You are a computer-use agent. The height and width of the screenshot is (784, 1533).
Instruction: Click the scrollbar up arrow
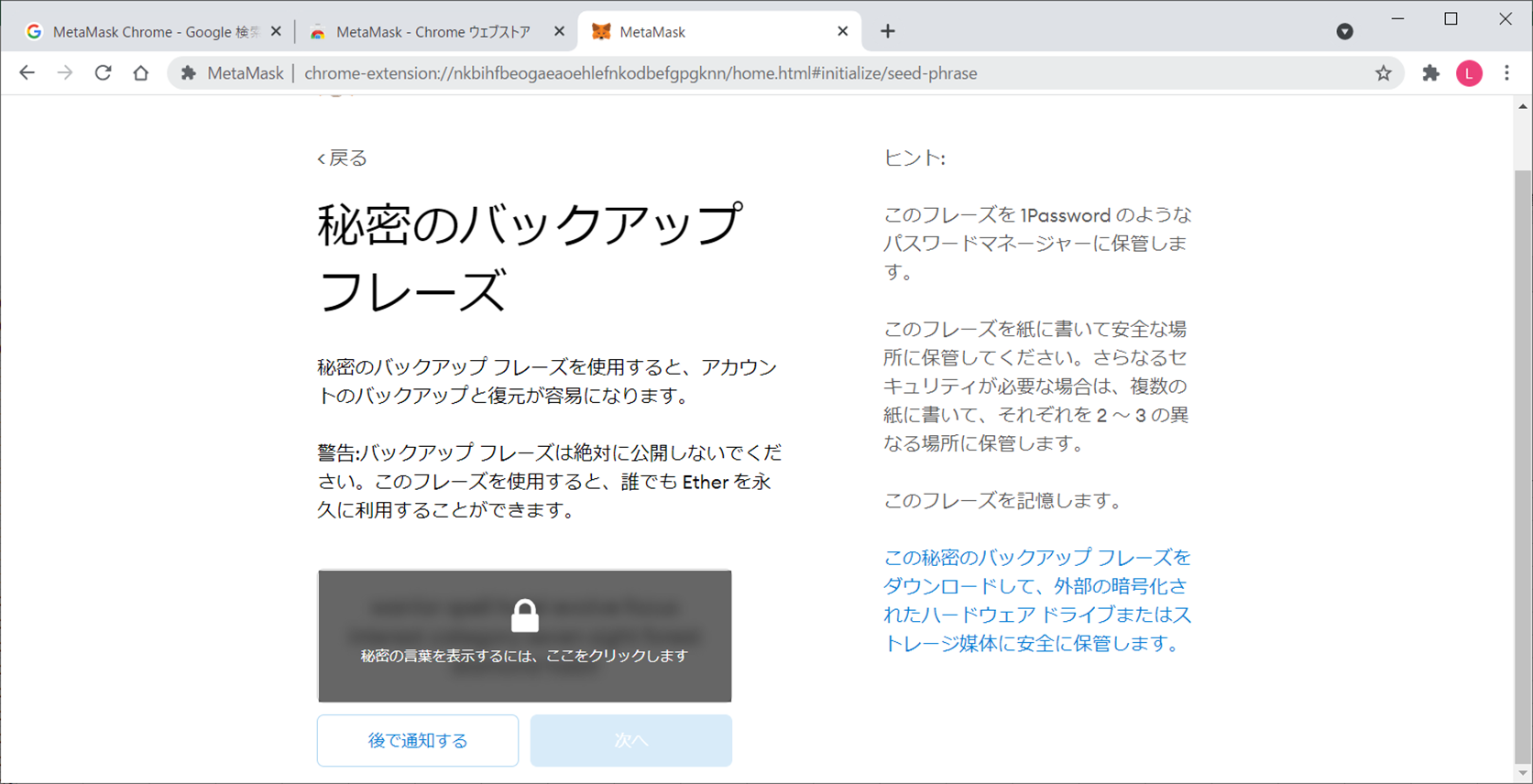click(x=1523, y=106)
